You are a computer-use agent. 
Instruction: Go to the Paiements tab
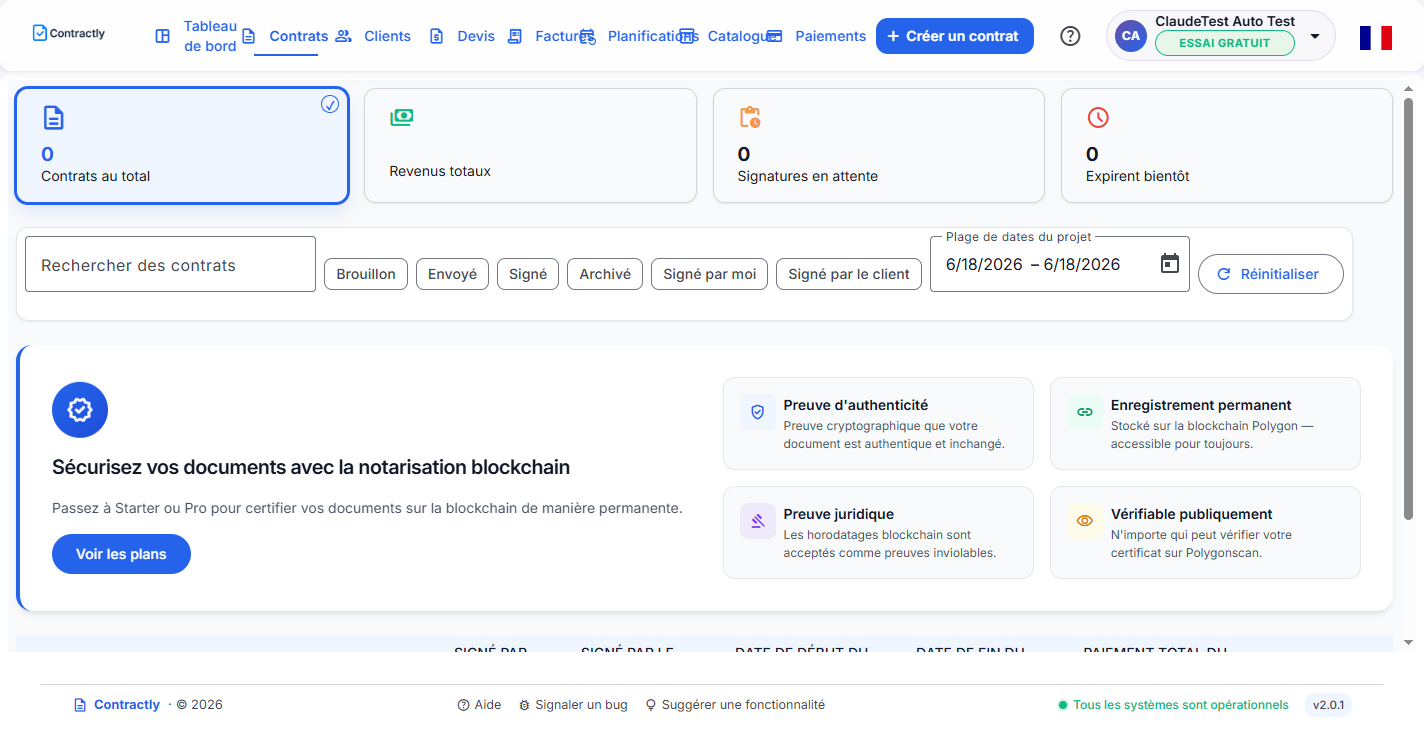pyautogui.click(x=831, y=36)
